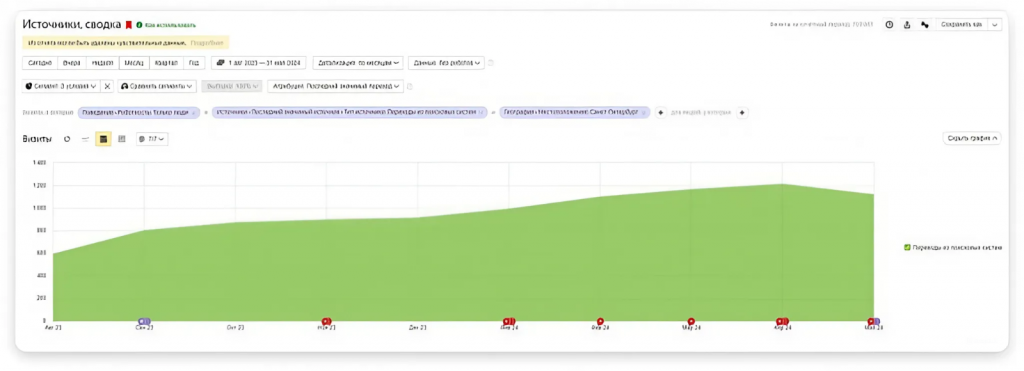Open the 'Сегмент: 3 условия' dropdown
1024x371 pixels.
pyautogui.click(x=61, y=86)
